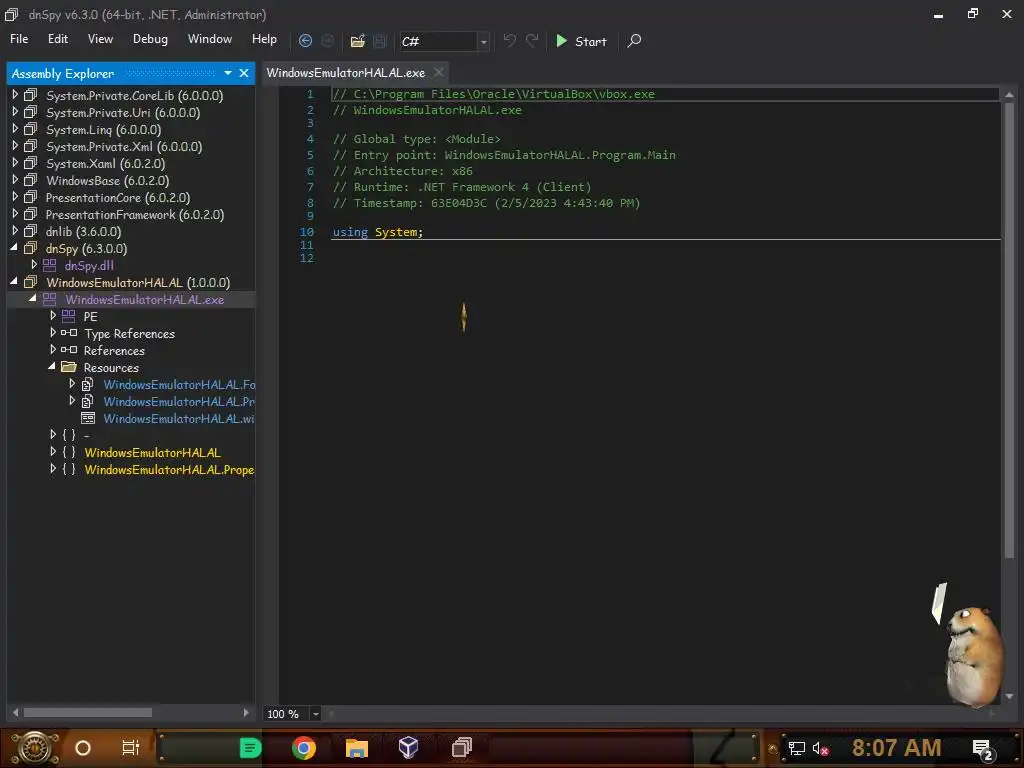Open the Help menu
This screenshot has width=1024, height=768.
tap(264, 39)
